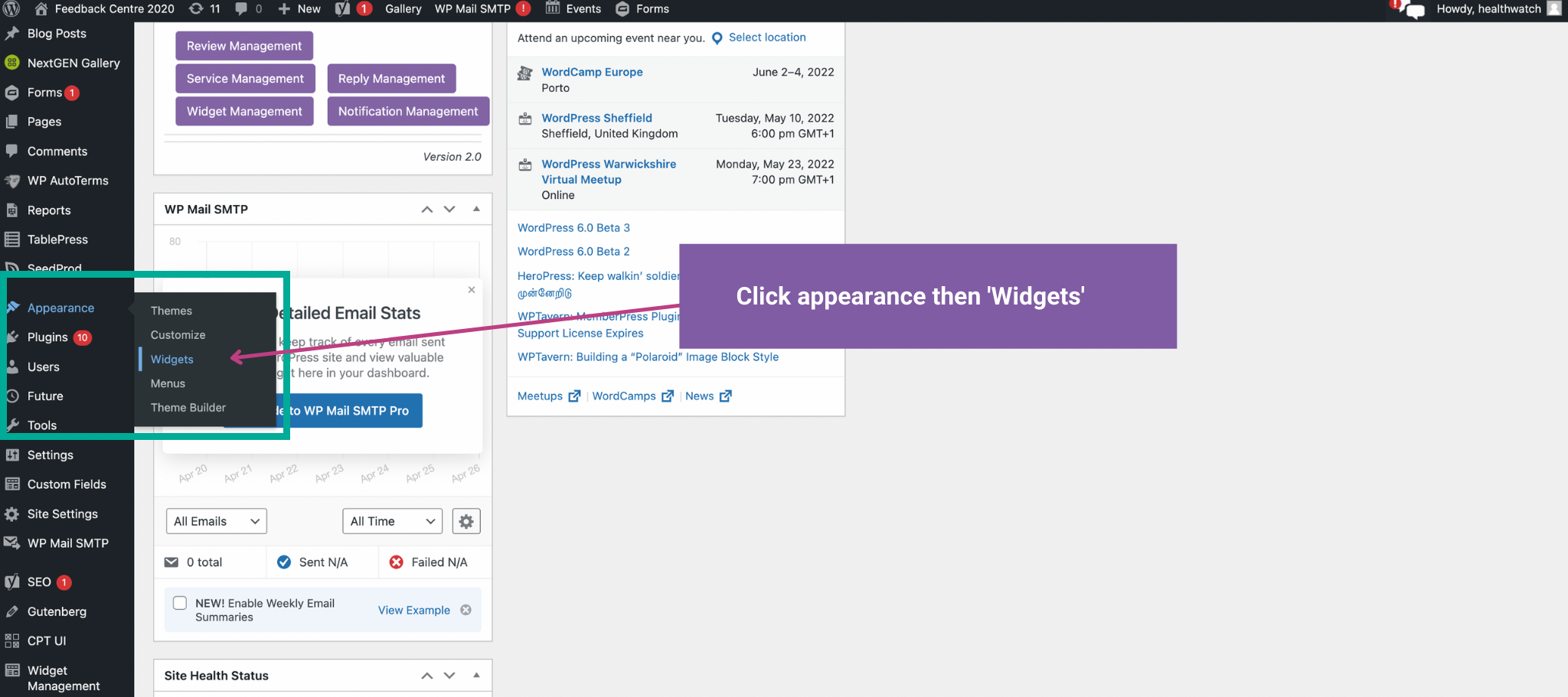The image size is (1568, 697).
Task: Click the Gutenberg pen icon
Action: [x=11, y=612]
